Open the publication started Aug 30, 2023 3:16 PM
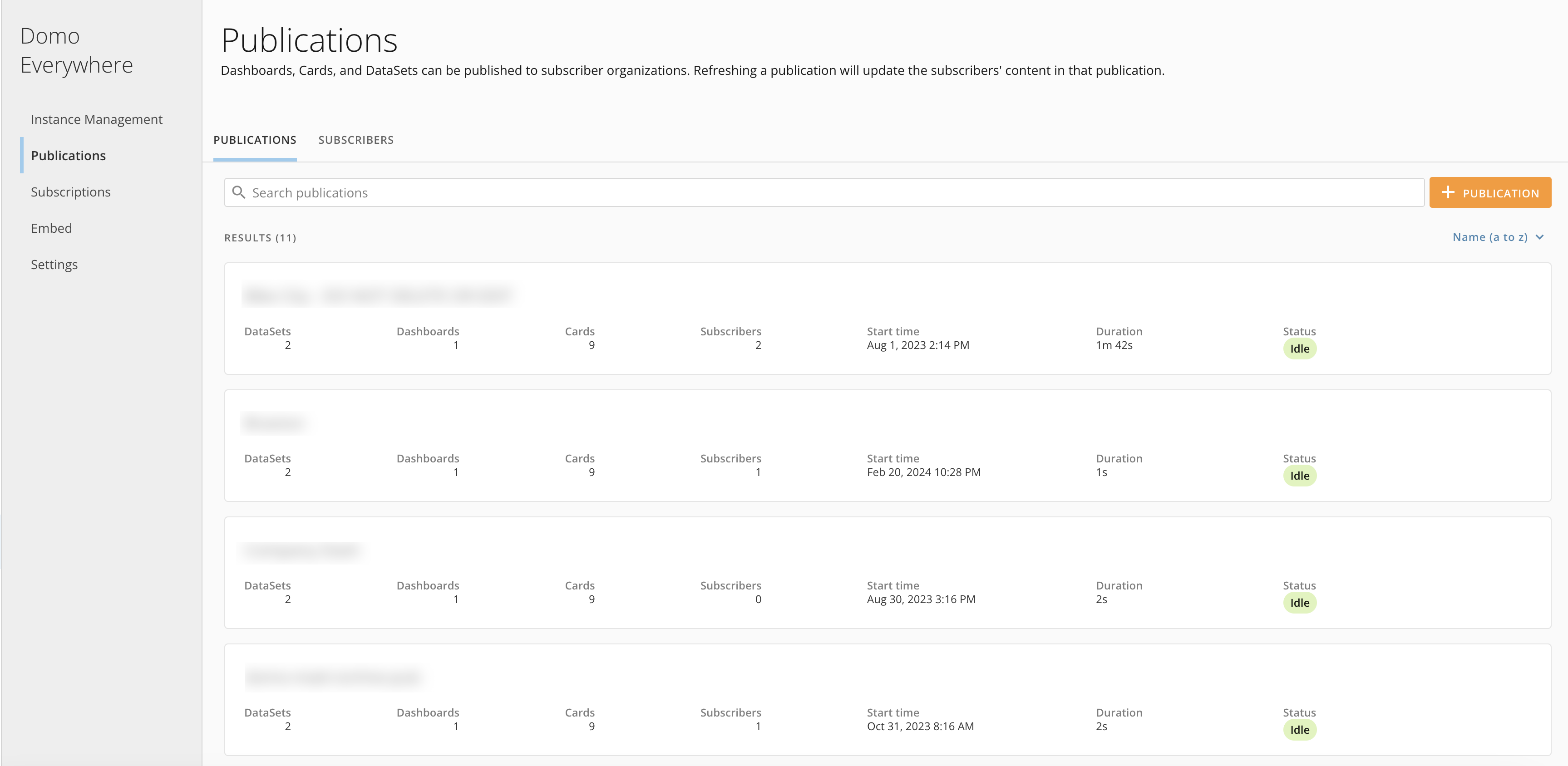Screen dimensions: 1568x766 [888, 573]
